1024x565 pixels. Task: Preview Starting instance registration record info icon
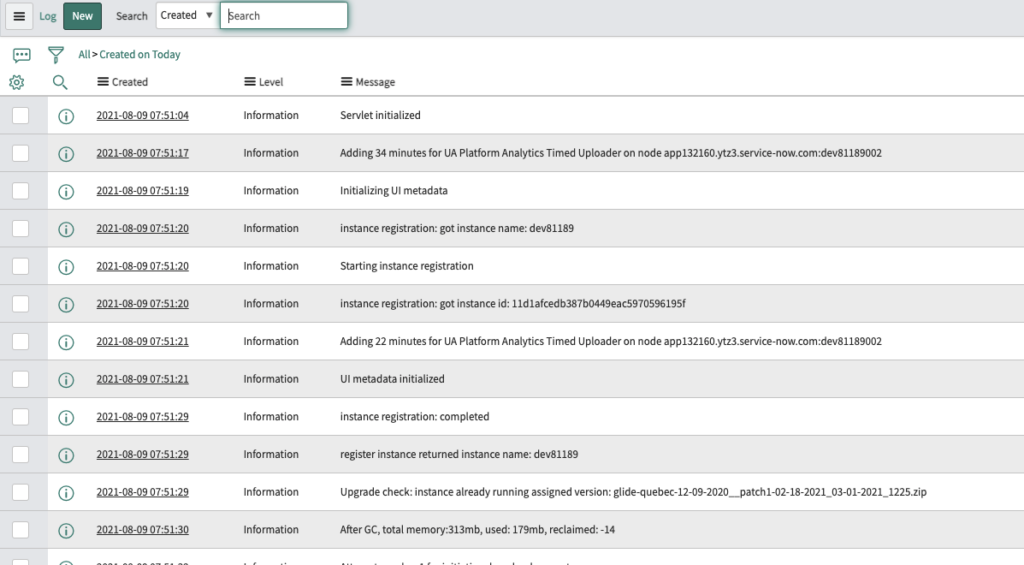[x=66, y=266]
